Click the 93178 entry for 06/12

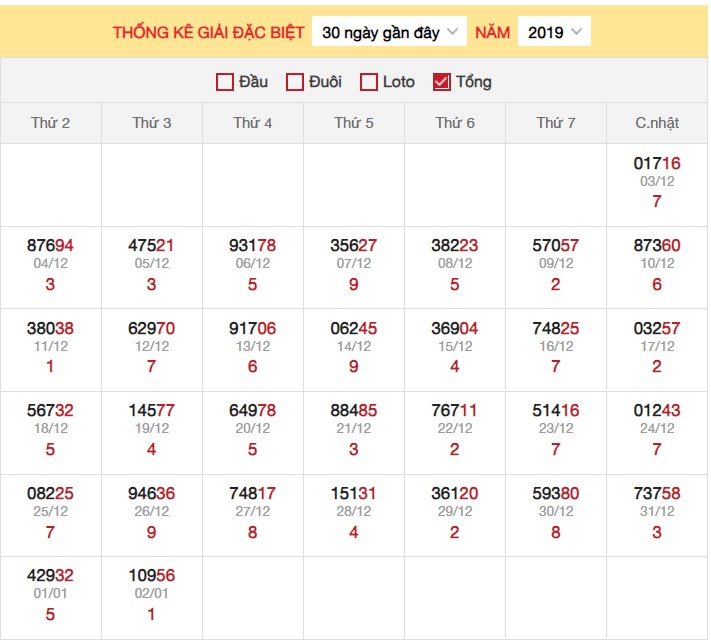(253, 246)
